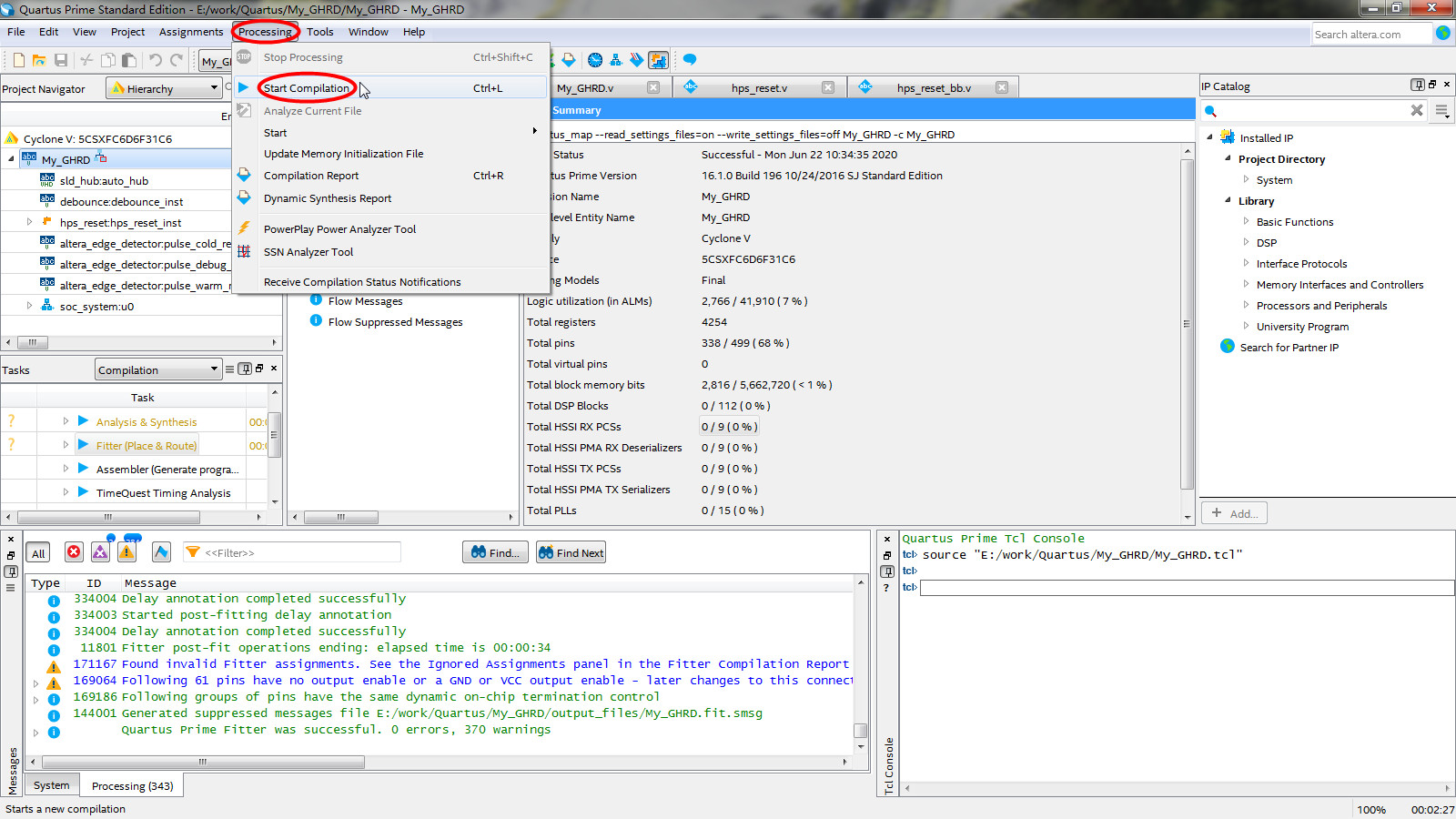The image size is (1456, 819).
Task: Open the Assignments menu
Action: click(x=191, y=32)
